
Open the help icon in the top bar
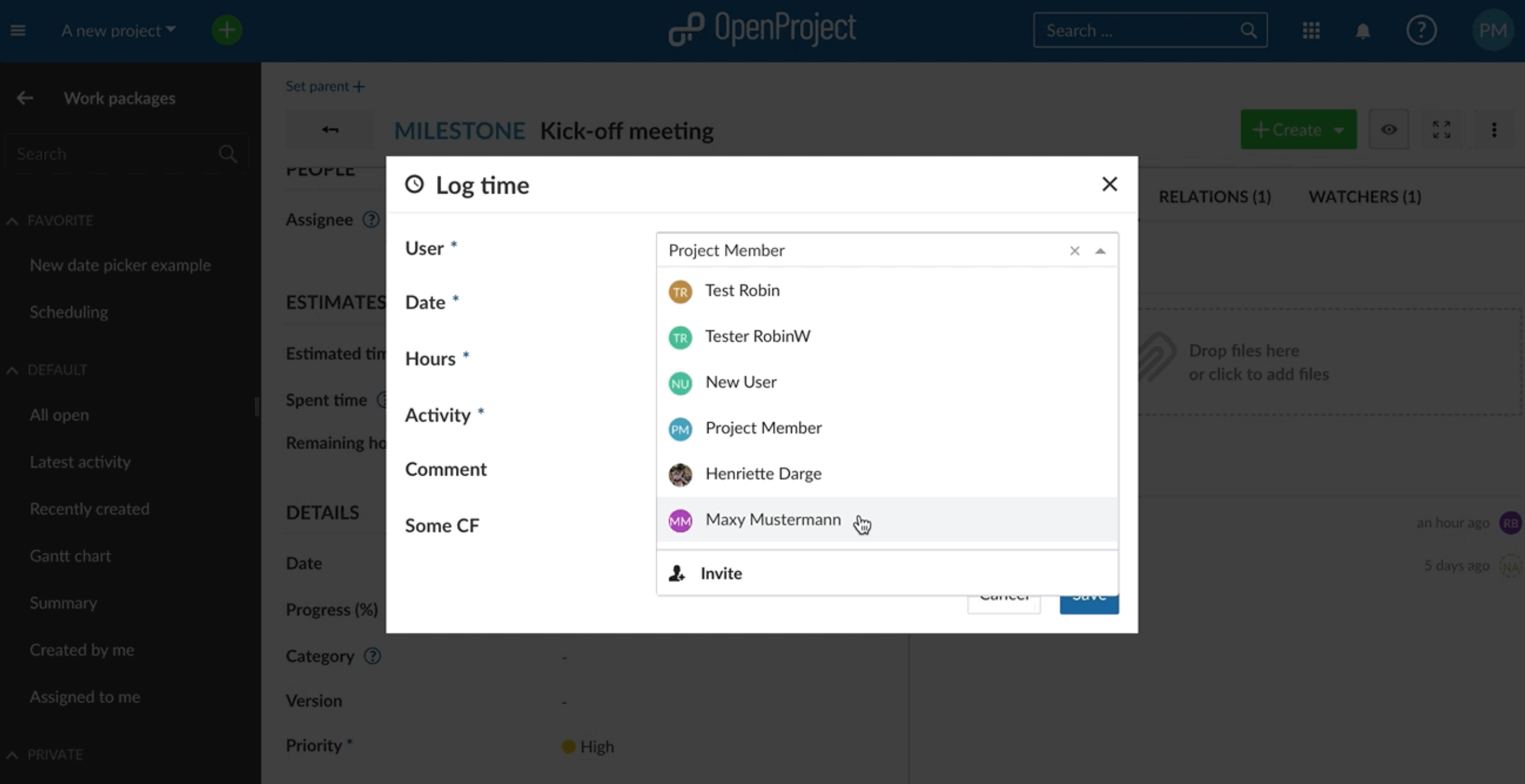[1422, 29]
